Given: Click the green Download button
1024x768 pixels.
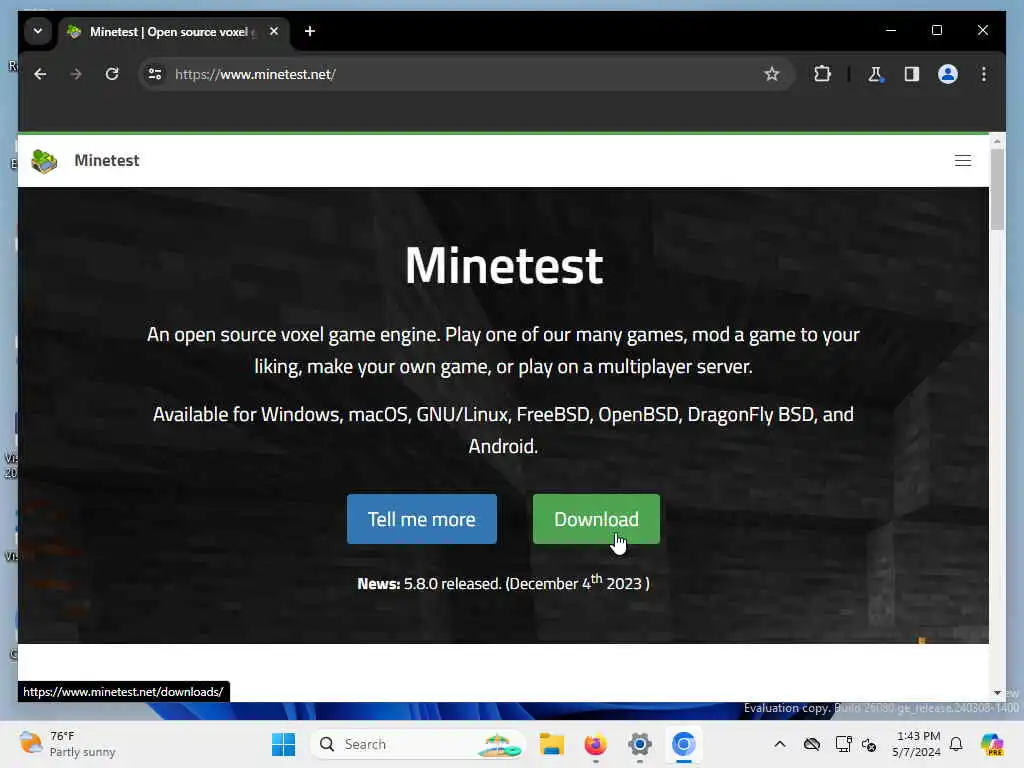Looking at the screenshot, I should (596, 519).
